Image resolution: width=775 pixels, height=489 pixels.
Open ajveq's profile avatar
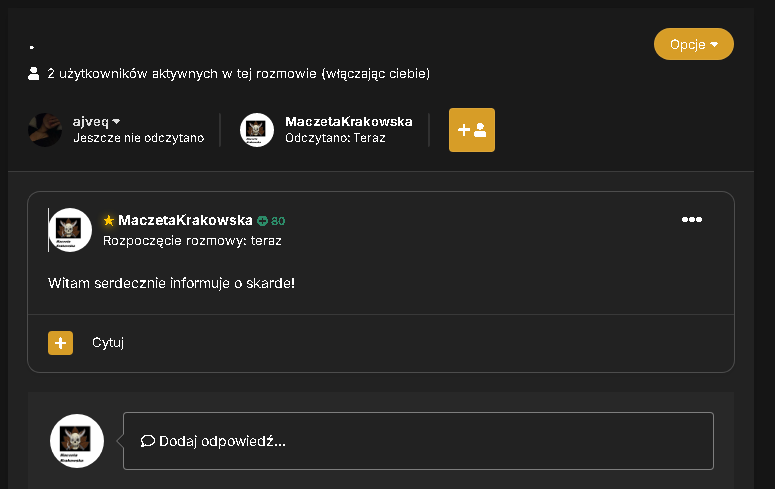click(45, 130)
